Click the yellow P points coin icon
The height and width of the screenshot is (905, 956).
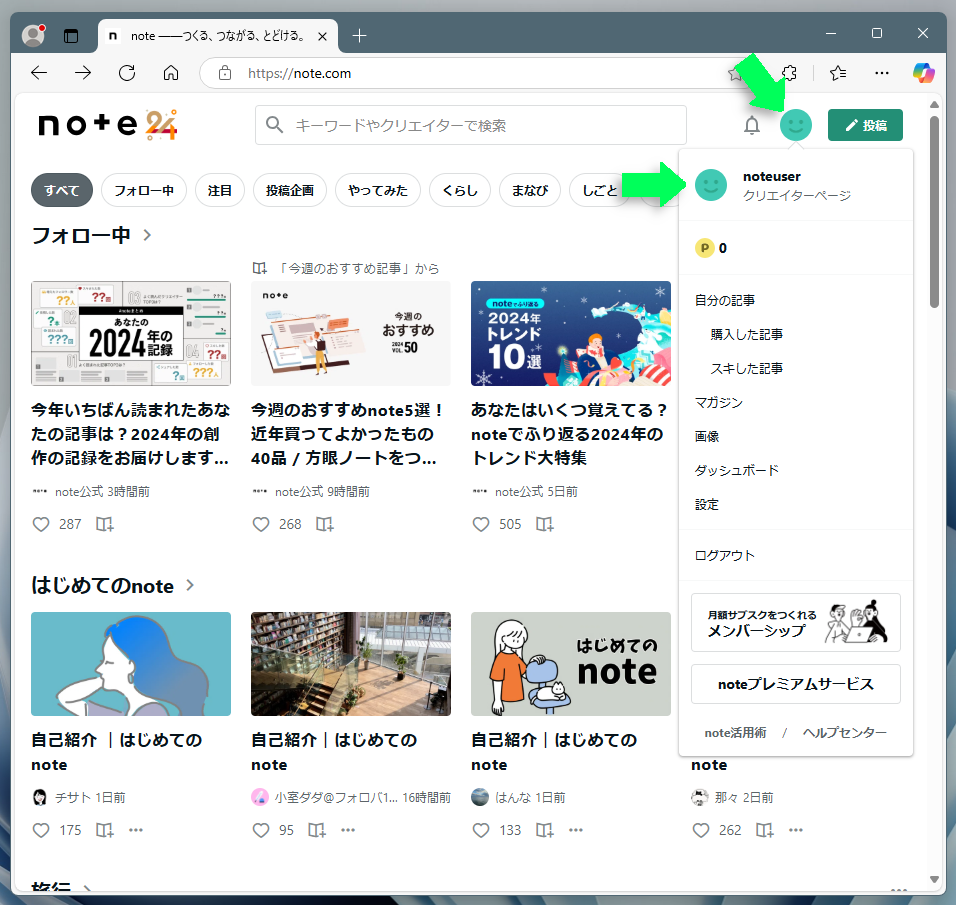(x=705, y=248)
